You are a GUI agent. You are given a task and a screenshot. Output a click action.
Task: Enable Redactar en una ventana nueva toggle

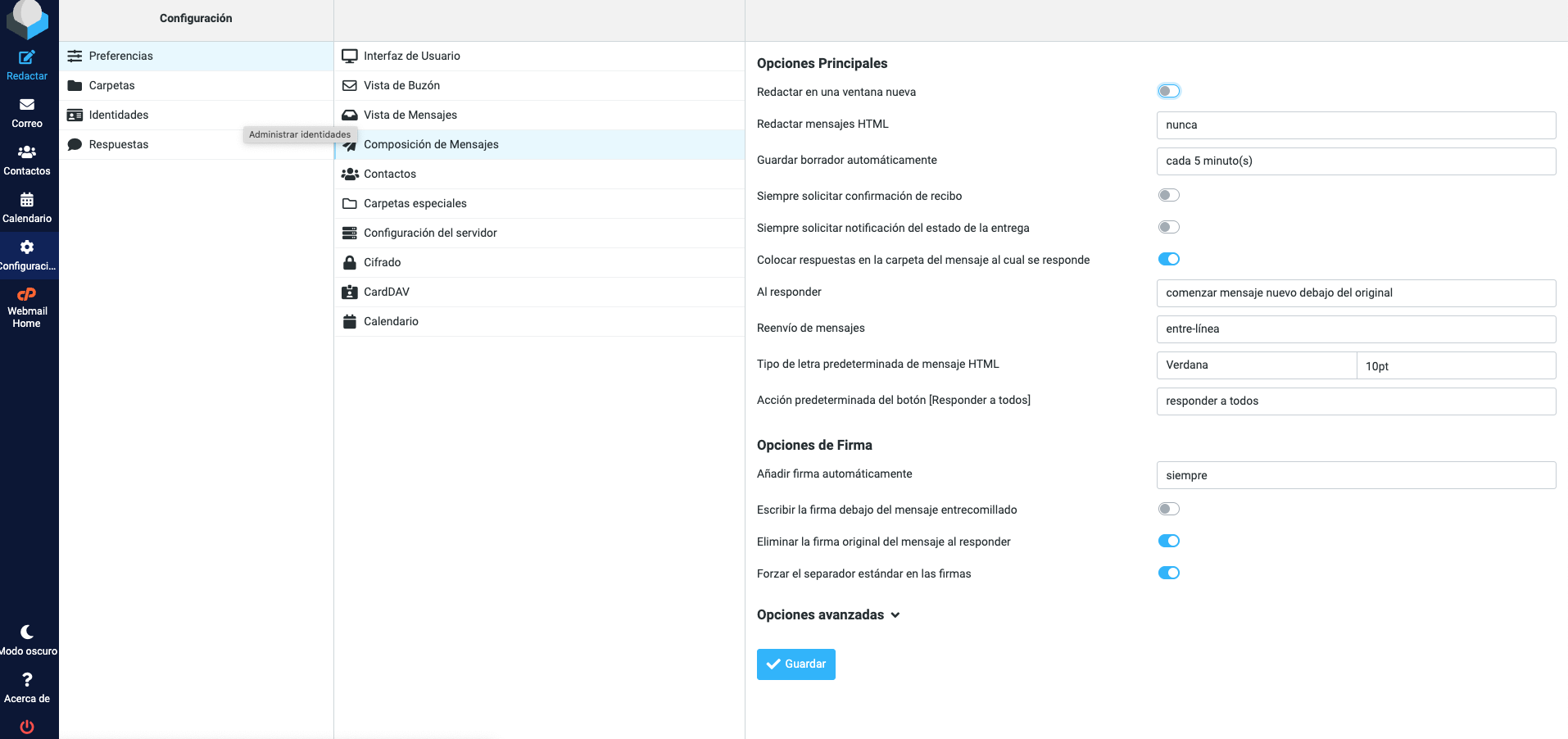pos(1168,91)
